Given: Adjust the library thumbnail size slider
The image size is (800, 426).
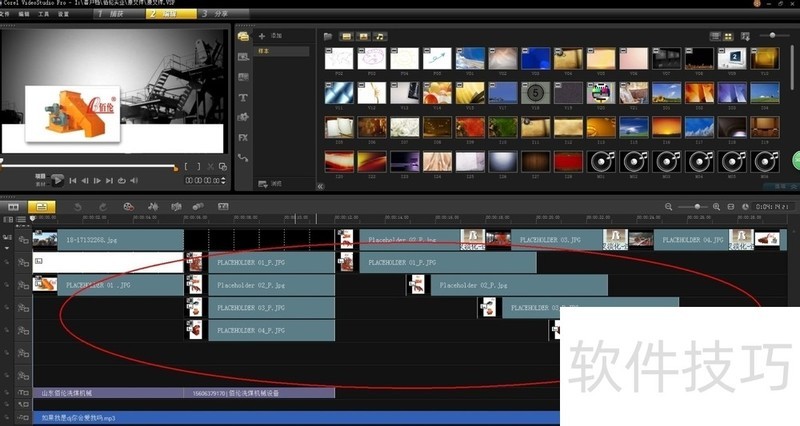Looking at the screenshot, I should [773, 36].
